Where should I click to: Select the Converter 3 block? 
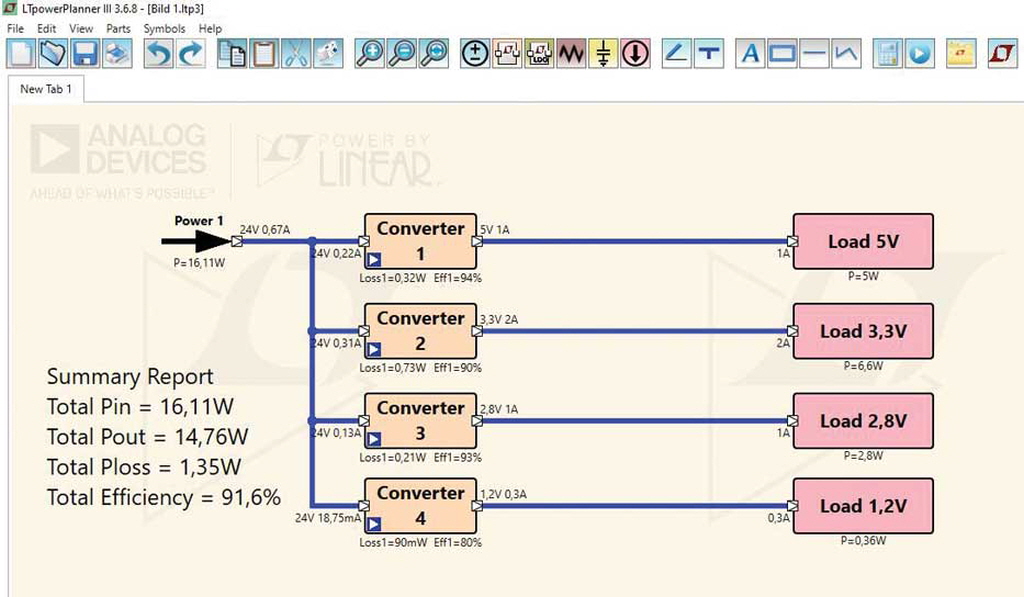click(x=421, y=421)
